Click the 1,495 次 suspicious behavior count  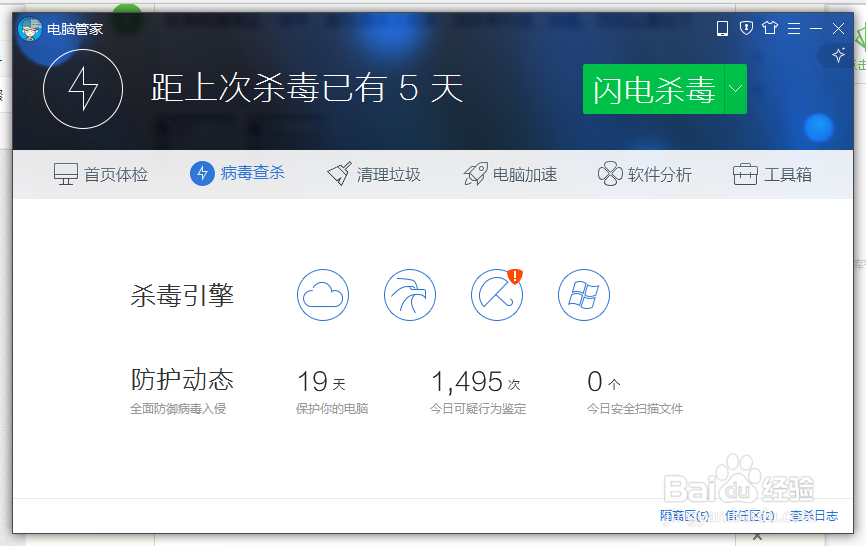click(476, 381)
